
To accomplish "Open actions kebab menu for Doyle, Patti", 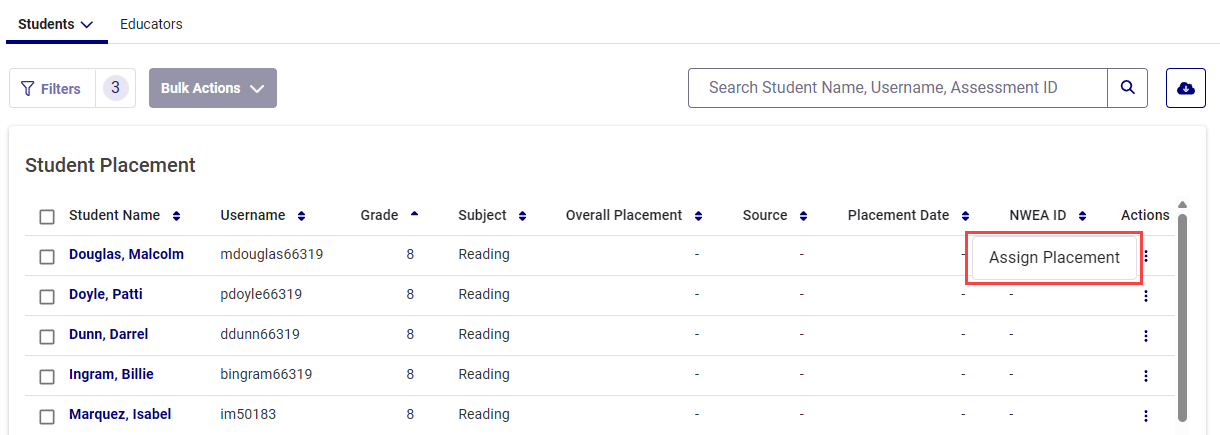I will [x=1146, y=295].
